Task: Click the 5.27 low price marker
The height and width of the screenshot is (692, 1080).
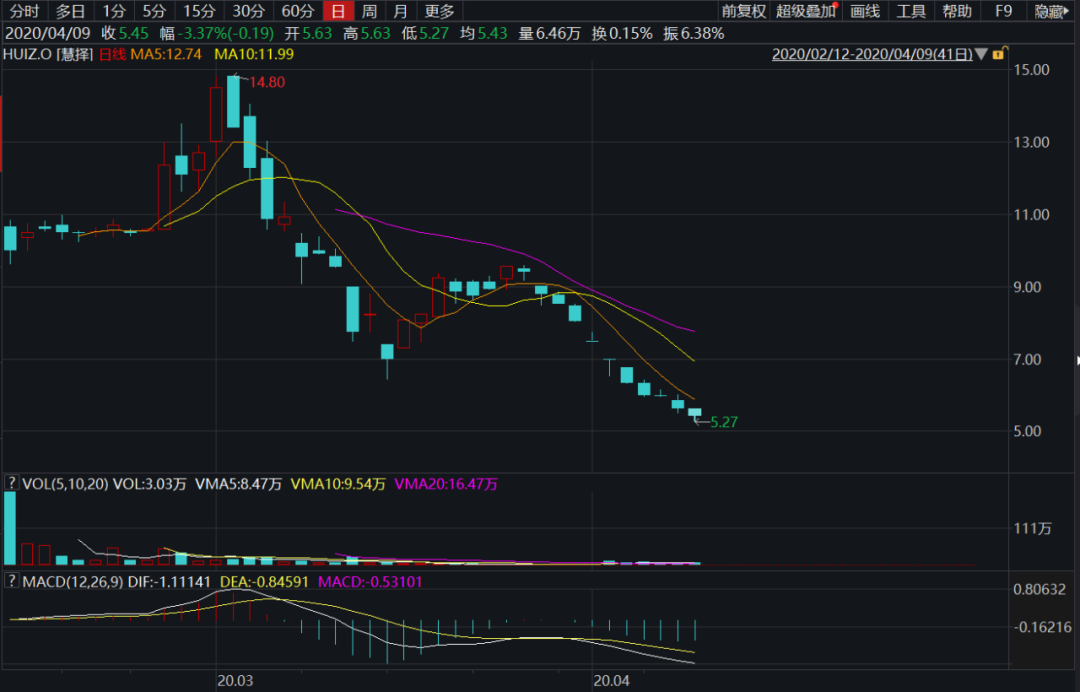Action: [x=723, y=422]
